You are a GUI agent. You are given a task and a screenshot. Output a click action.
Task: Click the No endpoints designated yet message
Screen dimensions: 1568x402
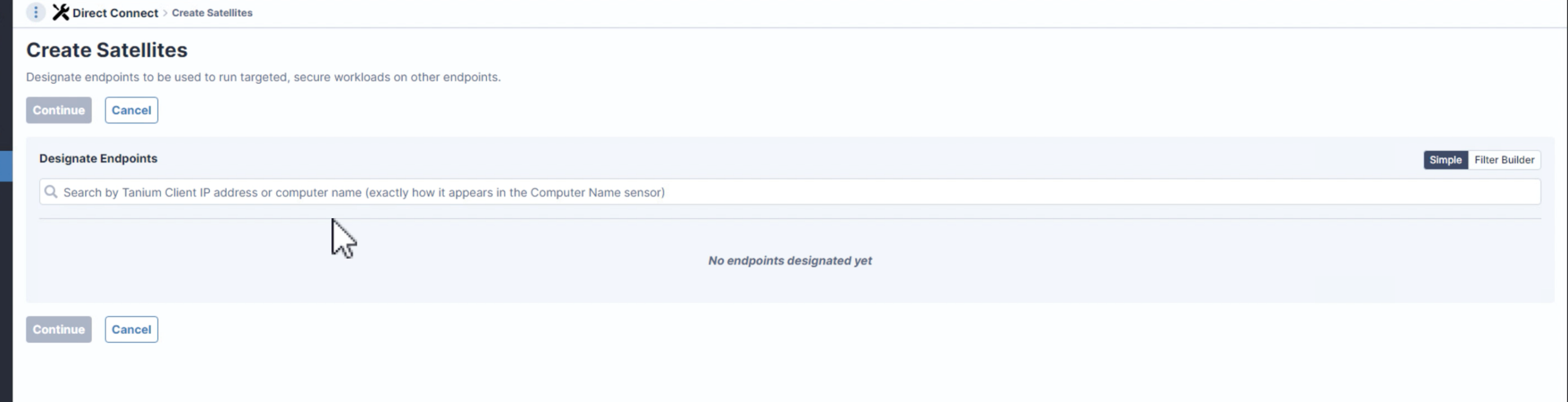tap(789, 260)
